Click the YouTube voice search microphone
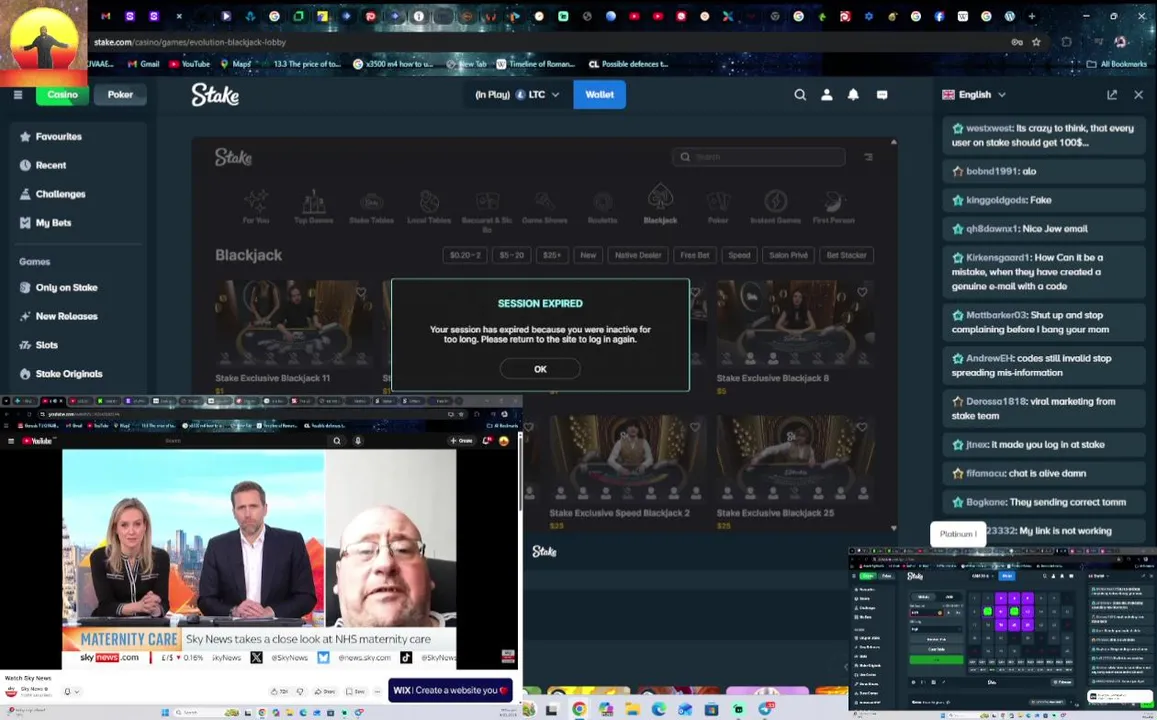This screenshot has height=720, width=1157. point(358,440)
